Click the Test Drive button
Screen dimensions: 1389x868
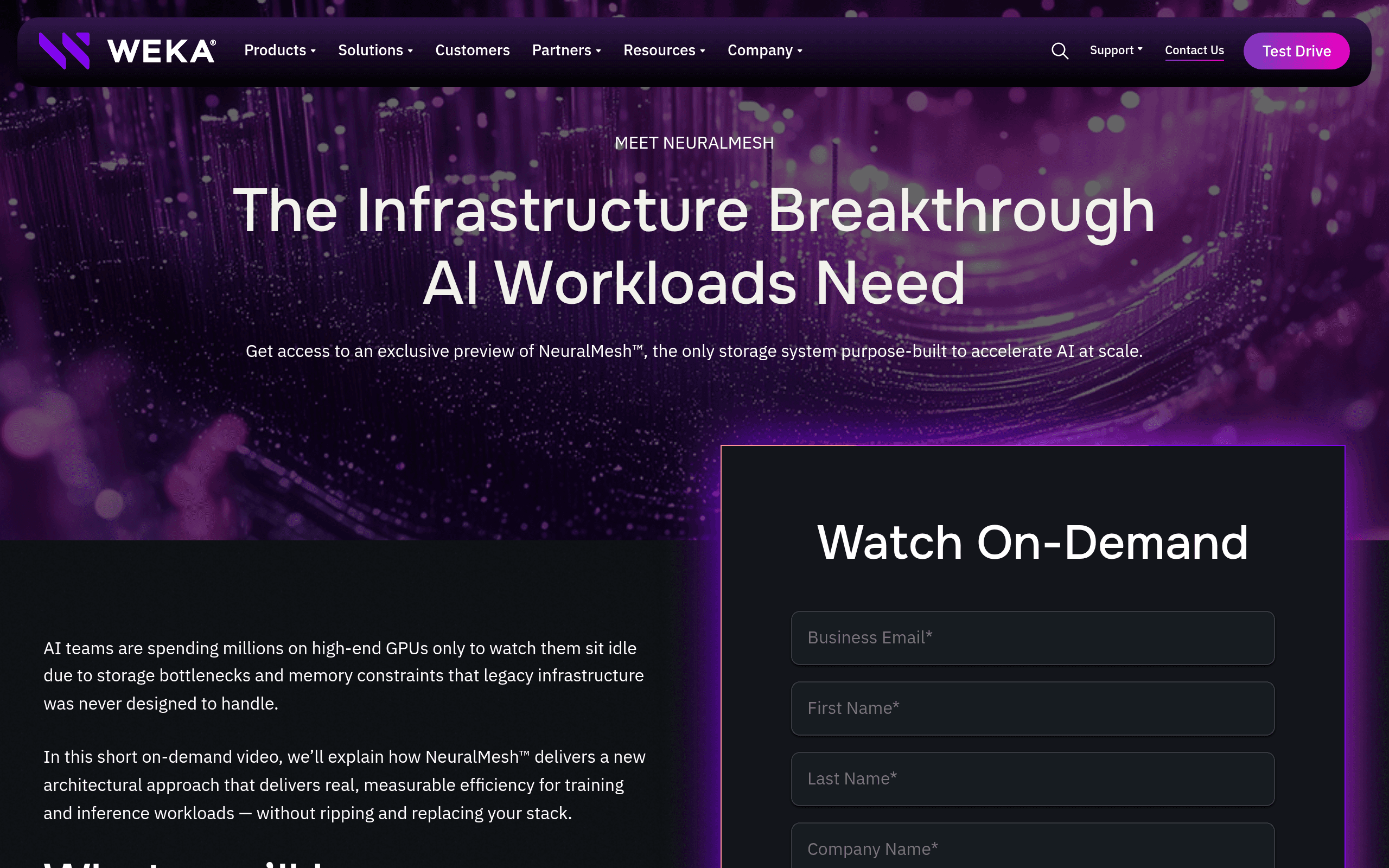tap(1296, 51)
